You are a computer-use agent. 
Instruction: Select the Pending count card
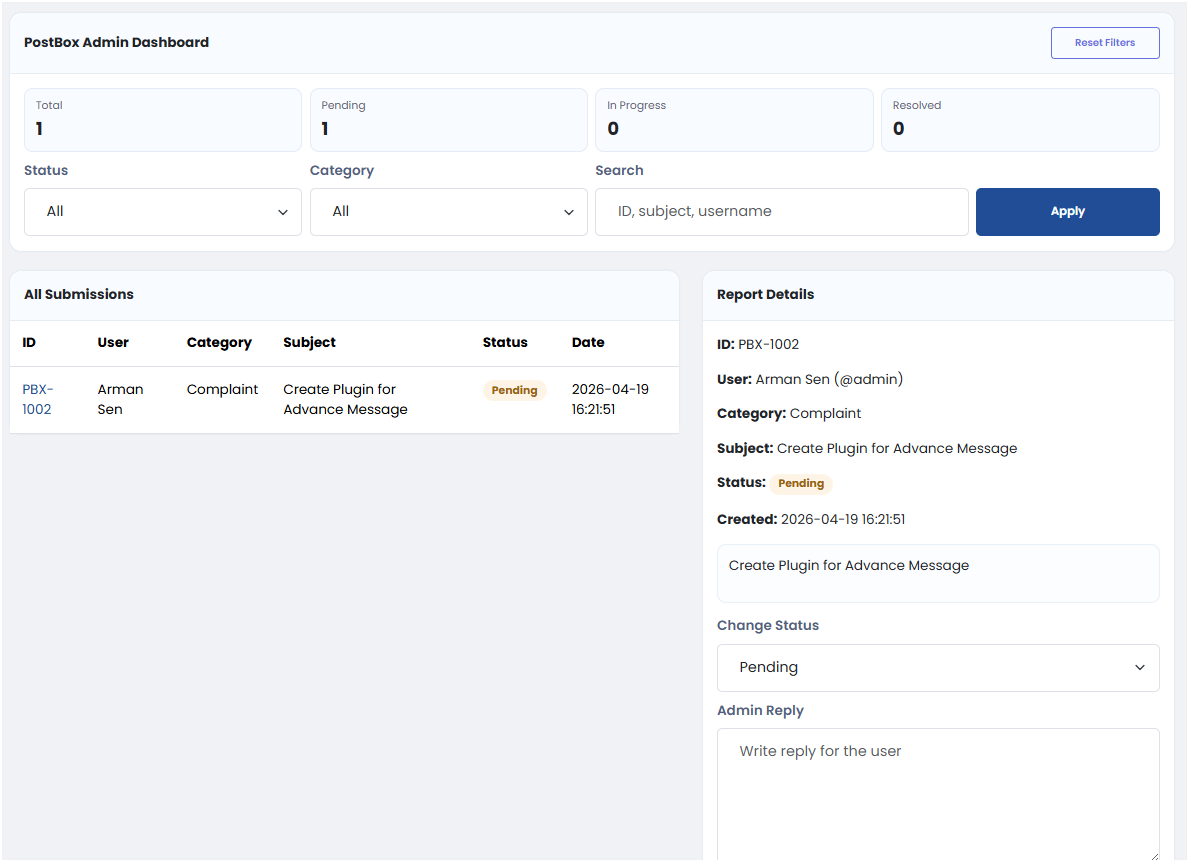(x=448, y=120)
